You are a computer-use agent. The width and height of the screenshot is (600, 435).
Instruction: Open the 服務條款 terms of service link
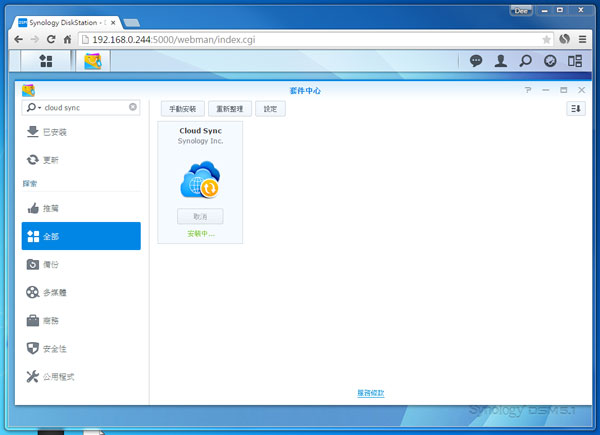[370, 393]
